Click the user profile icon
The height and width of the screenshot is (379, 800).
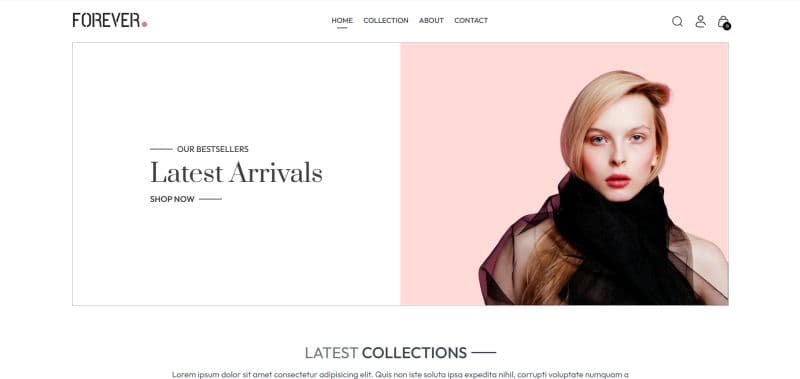701,21
